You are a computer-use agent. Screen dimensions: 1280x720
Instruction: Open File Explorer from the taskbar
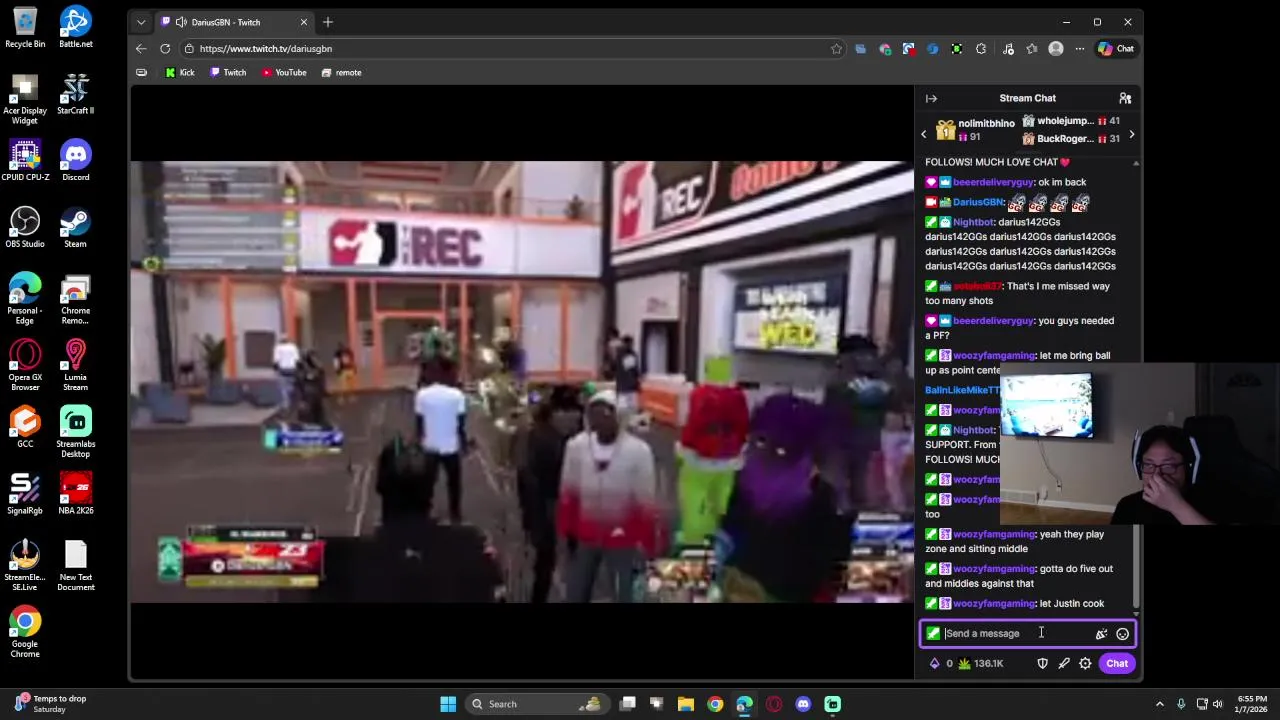(686, 704)
